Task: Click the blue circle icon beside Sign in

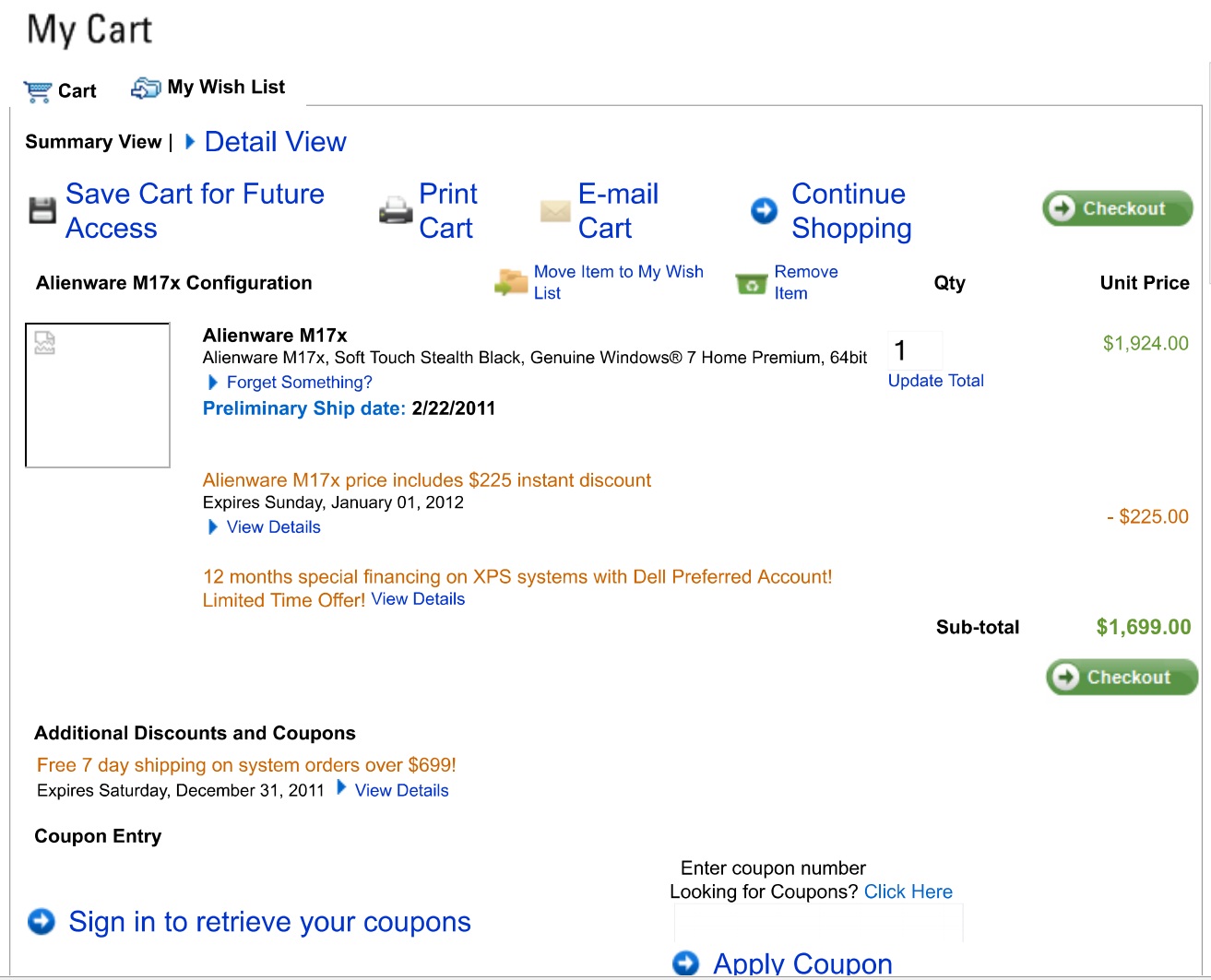Action: 42,921
